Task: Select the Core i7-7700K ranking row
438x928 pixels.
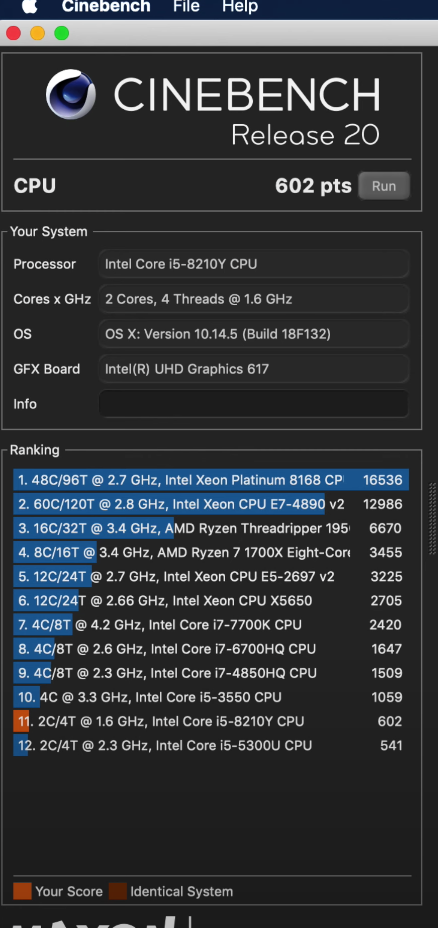Action: coord(211,625)
